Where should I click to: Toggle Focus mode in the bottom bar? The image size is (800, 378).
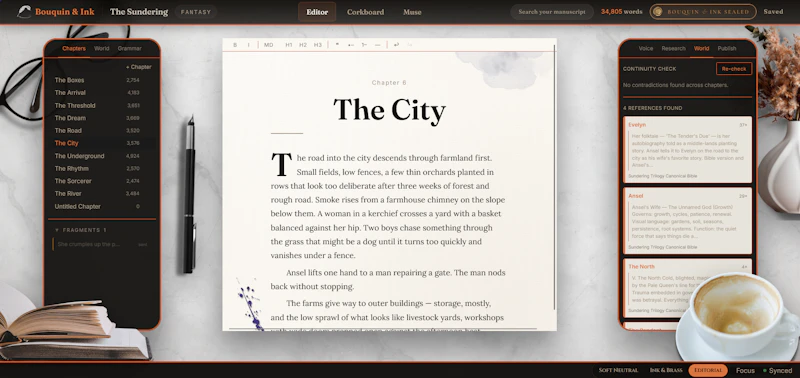745,370
